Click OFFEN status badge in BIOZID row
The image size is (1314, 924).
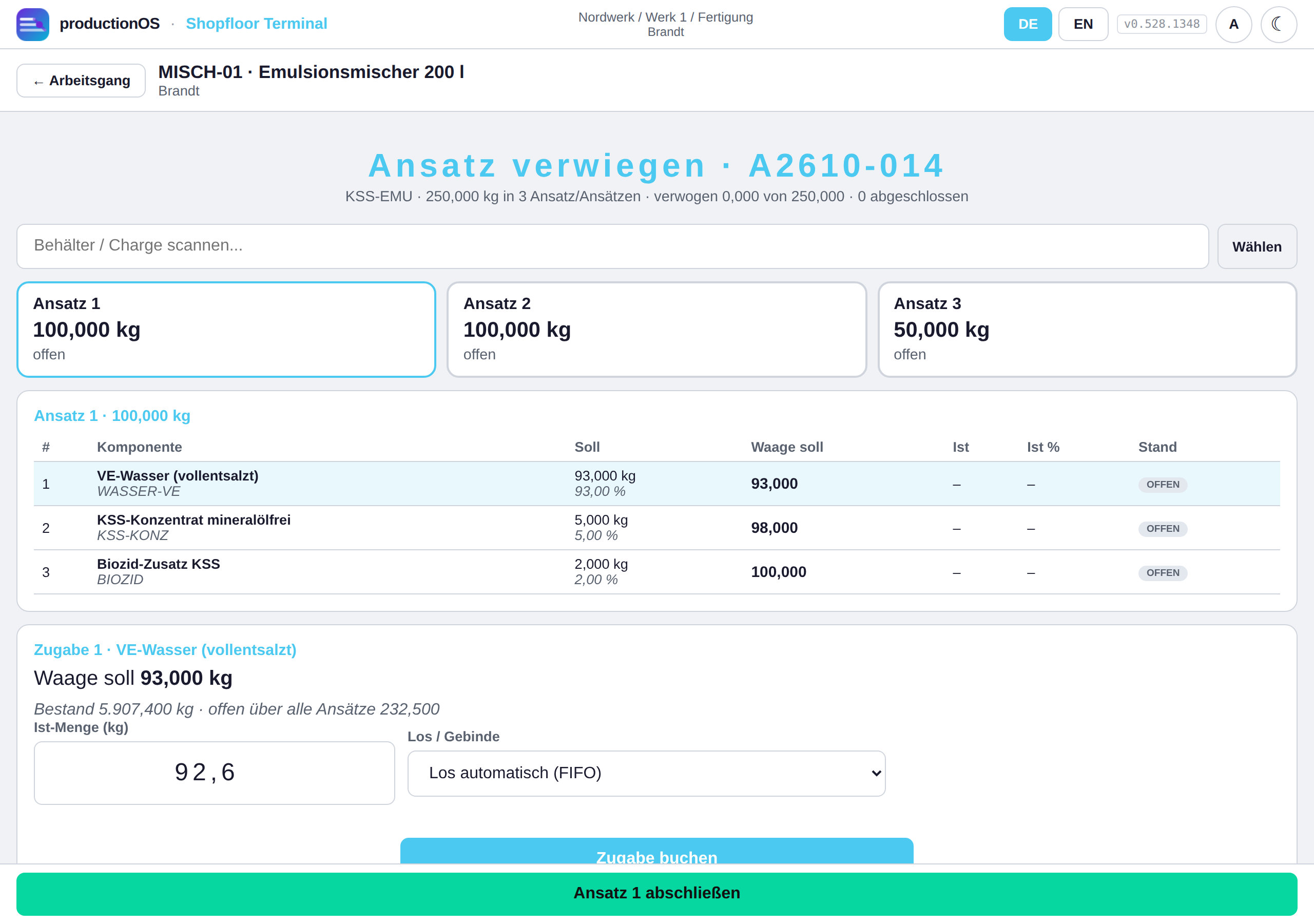[x=1163, y=572]
